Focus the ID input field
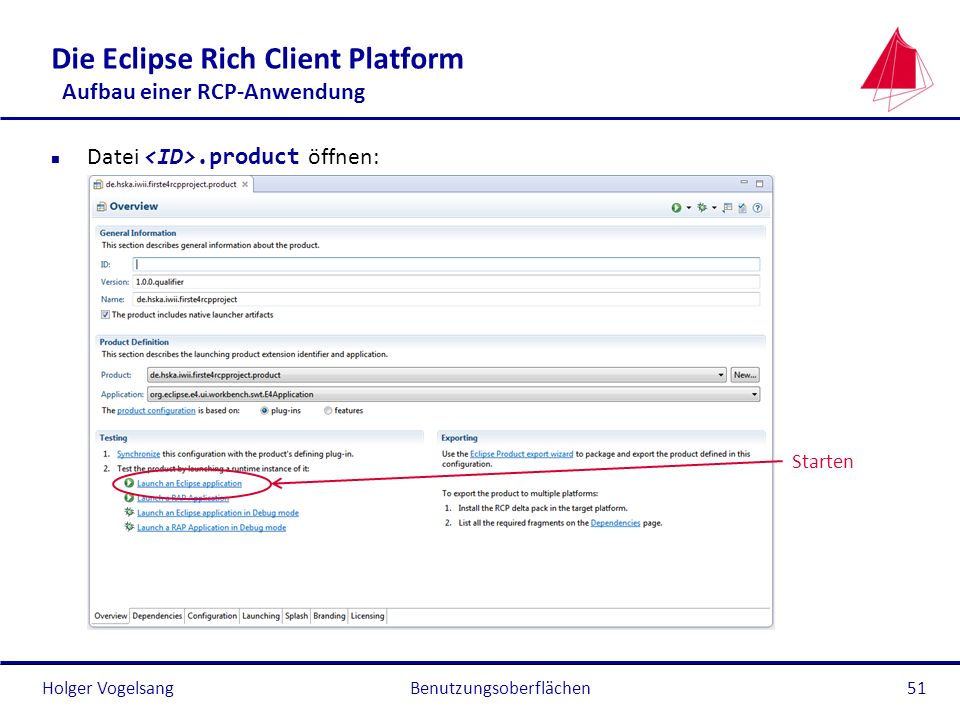 pos(446,264)
